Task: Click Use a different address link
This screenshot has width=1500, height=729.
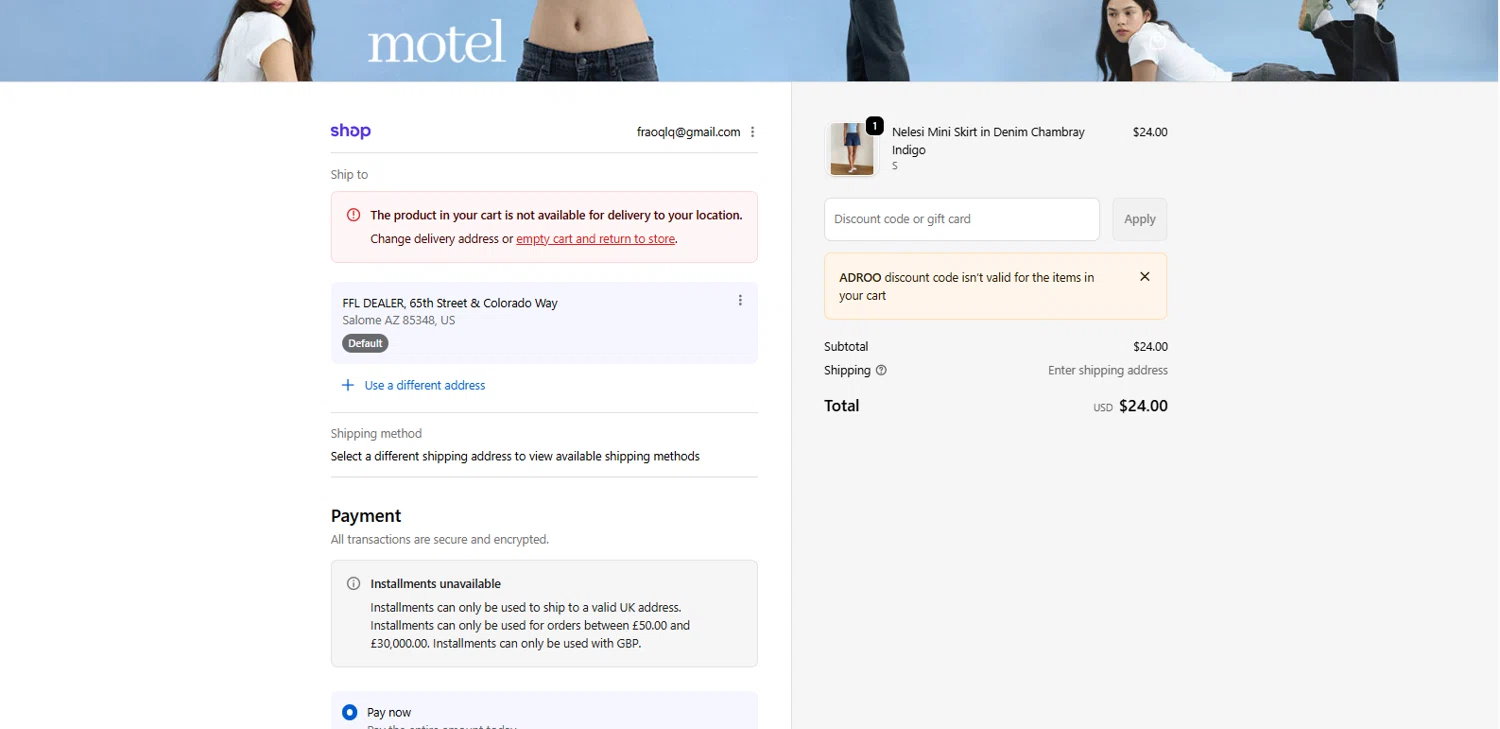Action: tap(424, 385)
